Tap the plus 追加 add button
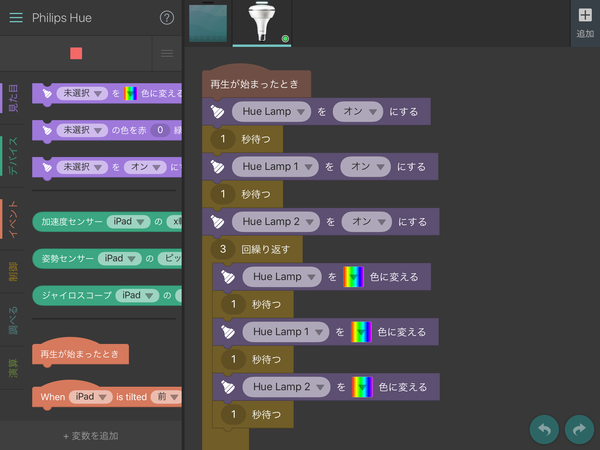This screenshot has height=450, width=600. point(584,22)
